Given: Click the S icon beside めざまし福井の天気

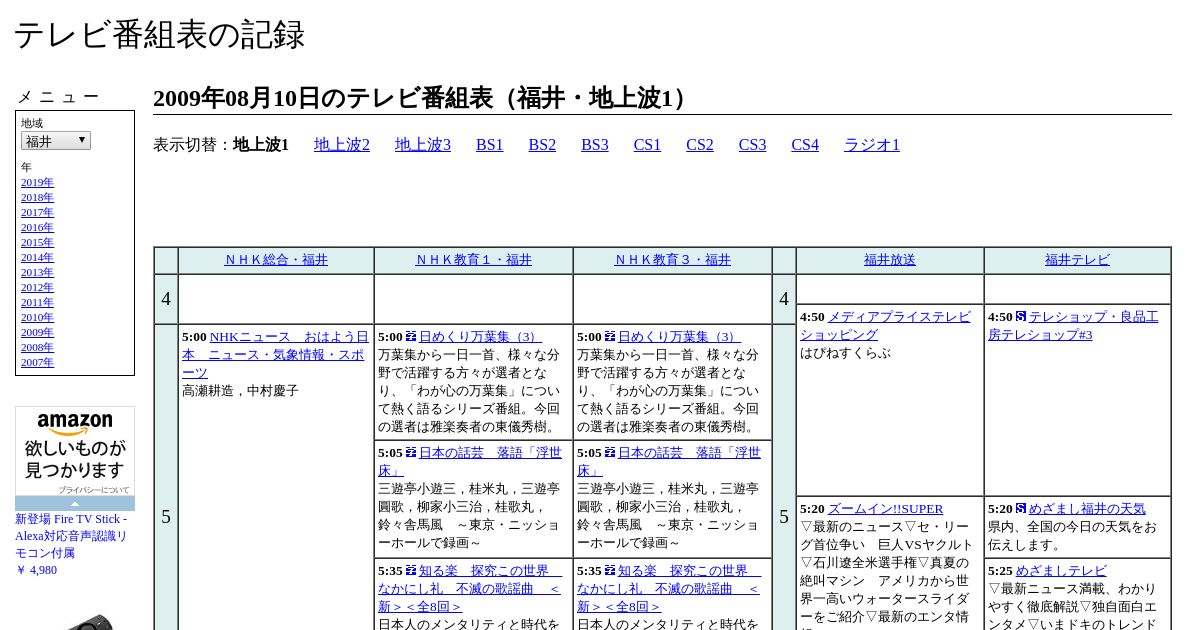Looking at the screenshot, I should pyautogui.click(x=1021, y=509).
